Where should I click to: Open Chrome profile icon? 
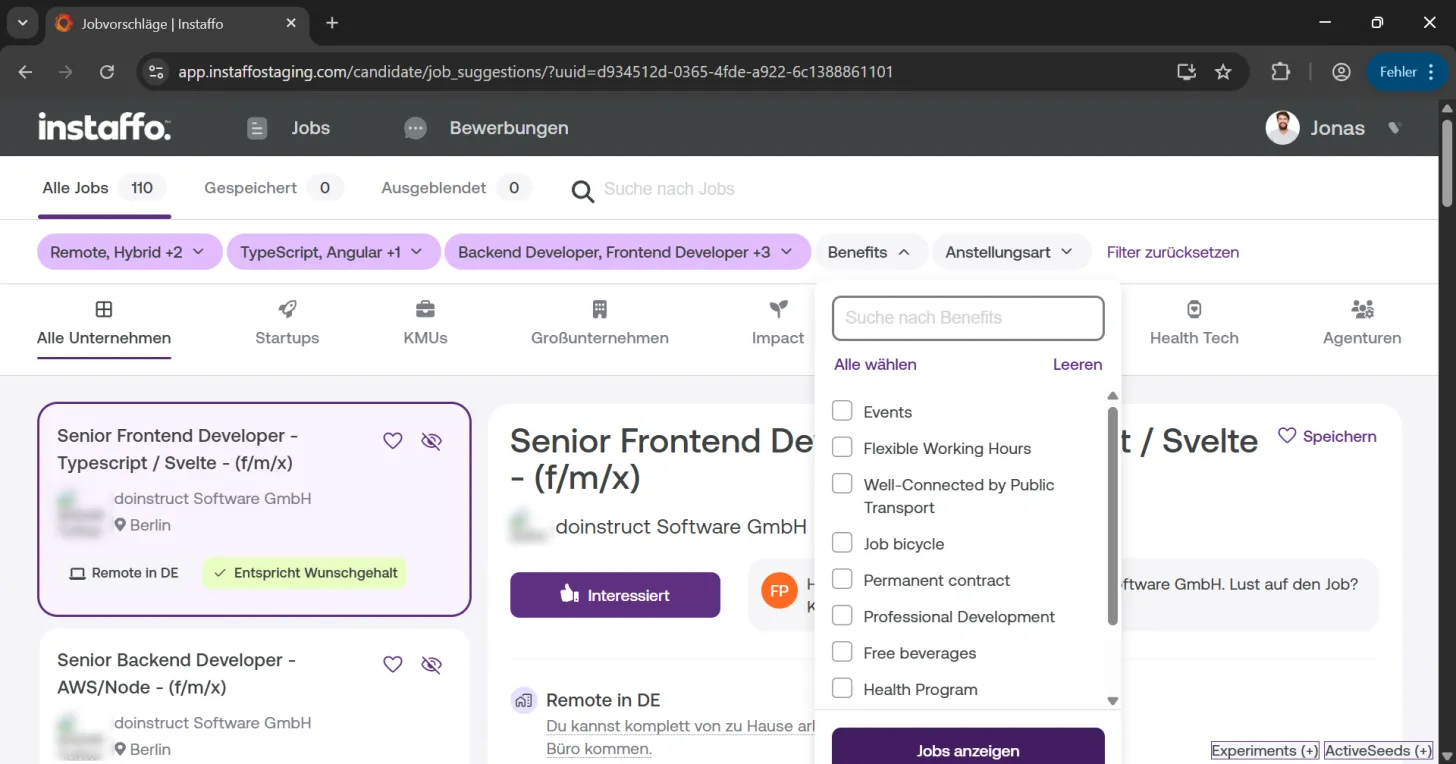1341,72
